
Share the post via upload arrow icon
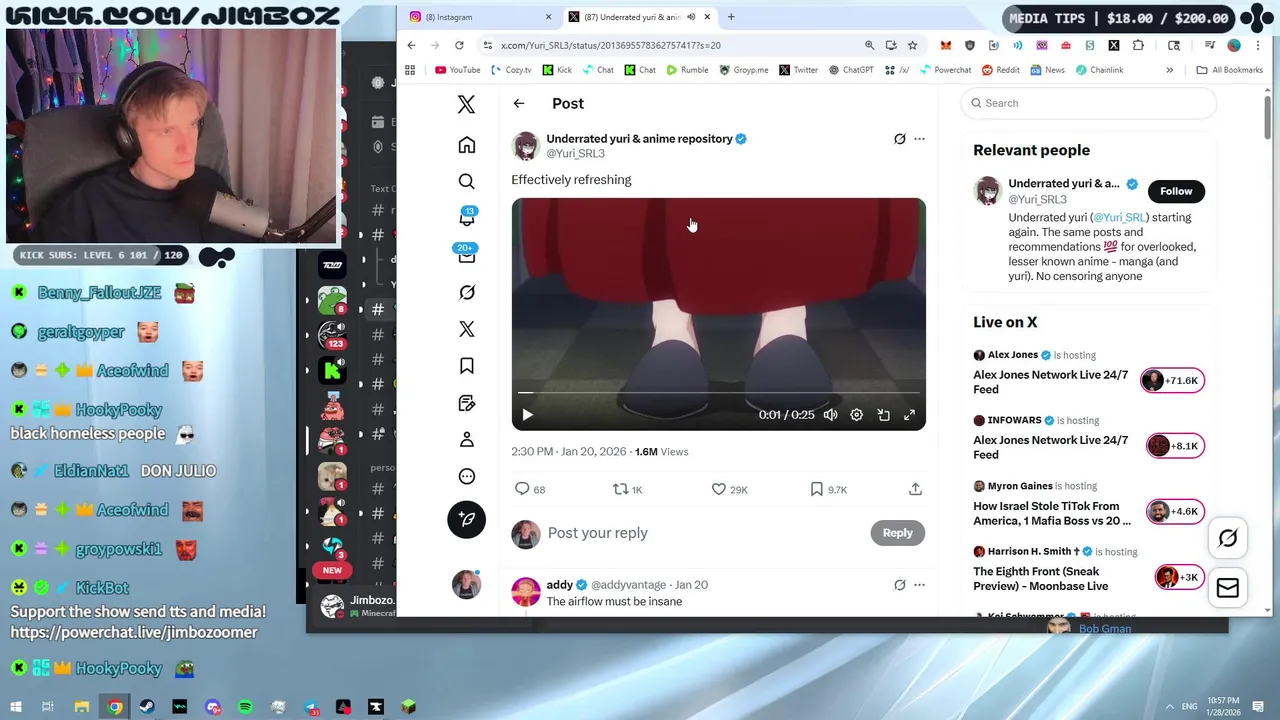[915, 489]
